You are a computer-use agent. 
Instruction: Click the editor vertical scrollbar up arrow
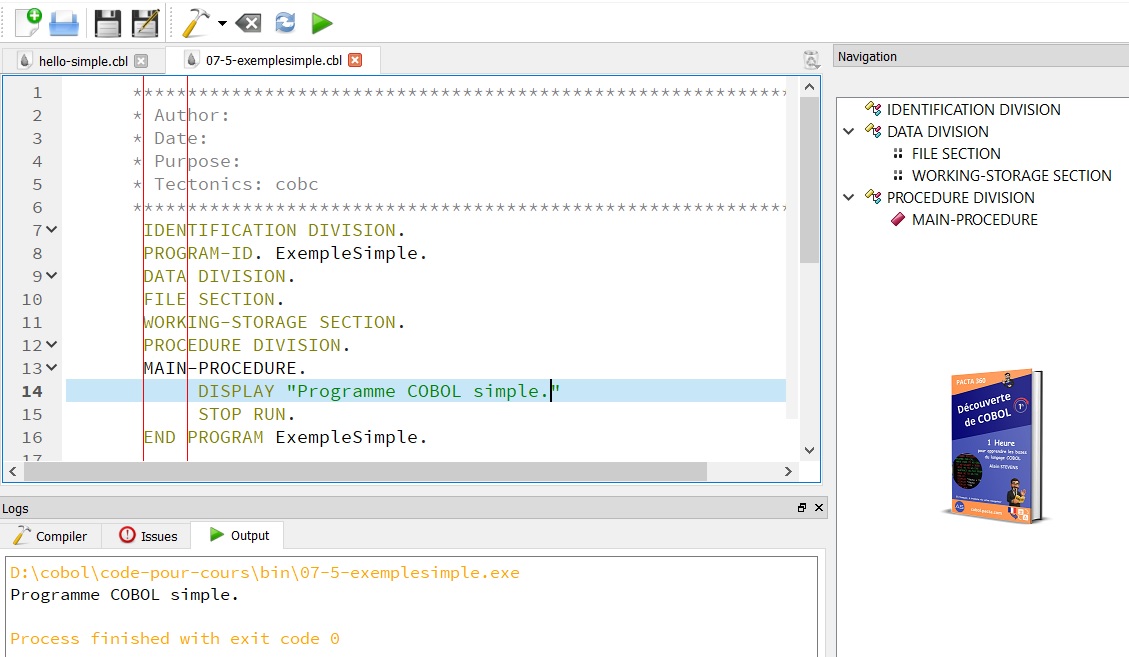point(809,87)
